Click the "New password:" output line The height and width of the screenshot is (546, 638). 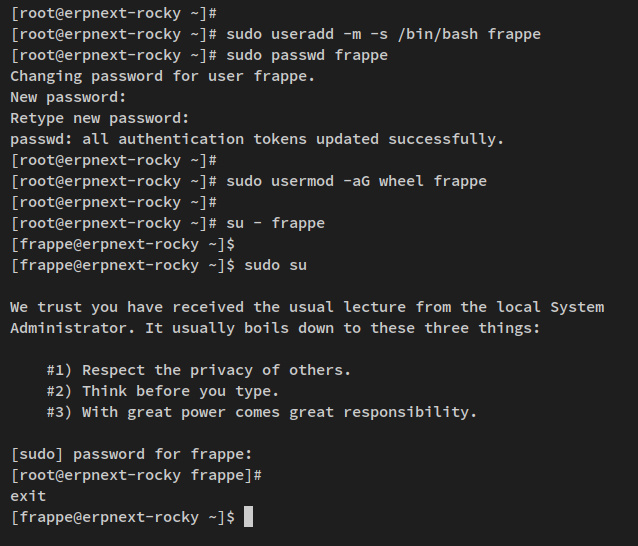pos(68,97)
